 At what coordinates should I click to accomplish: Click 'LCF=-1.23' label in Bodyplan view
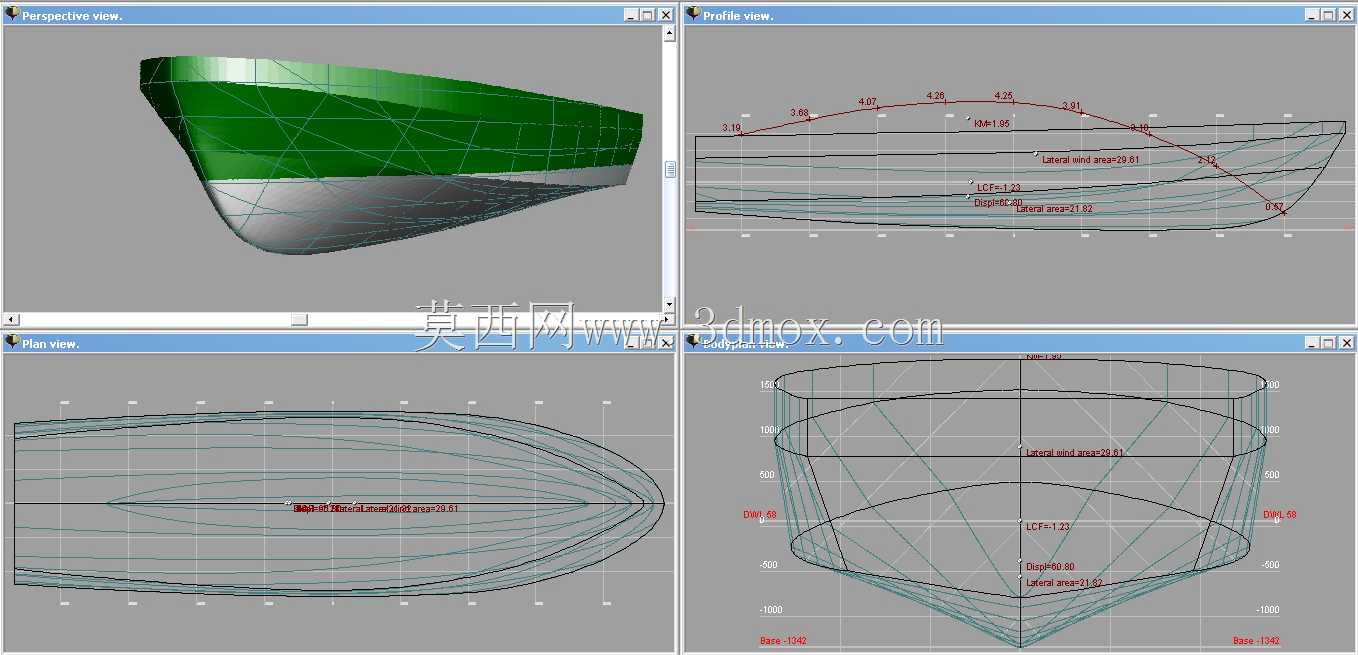(x=1048, y=526)
